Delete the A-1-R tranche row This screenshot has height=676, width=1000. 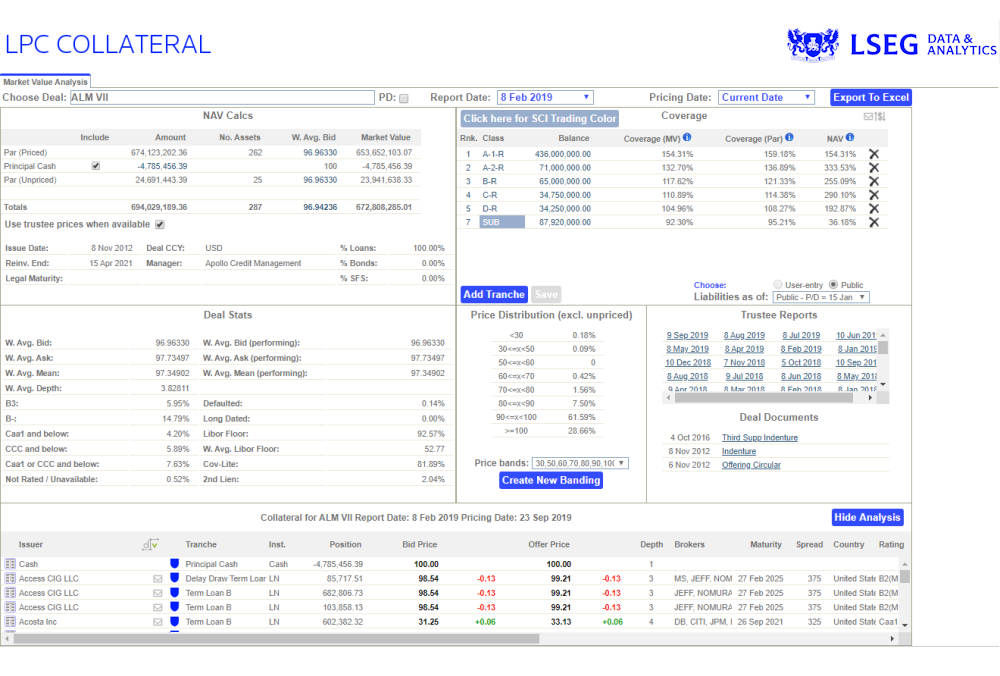click(x=873, y=154)
